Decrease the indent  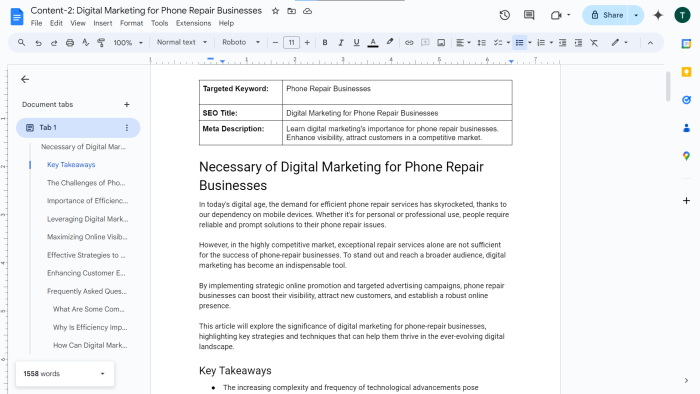pos(562,43)
